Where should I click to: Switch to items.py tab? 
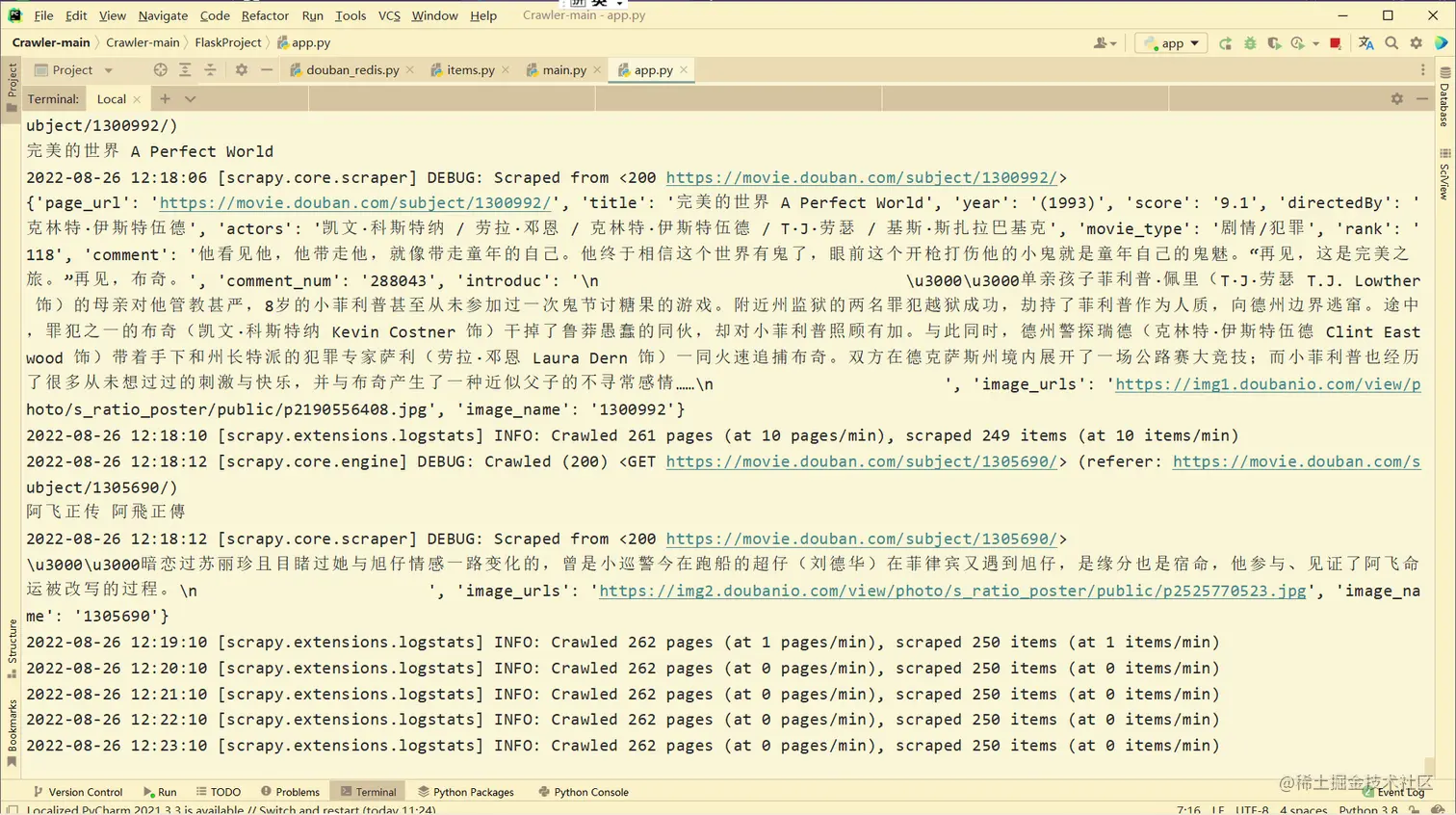[470, 70]
